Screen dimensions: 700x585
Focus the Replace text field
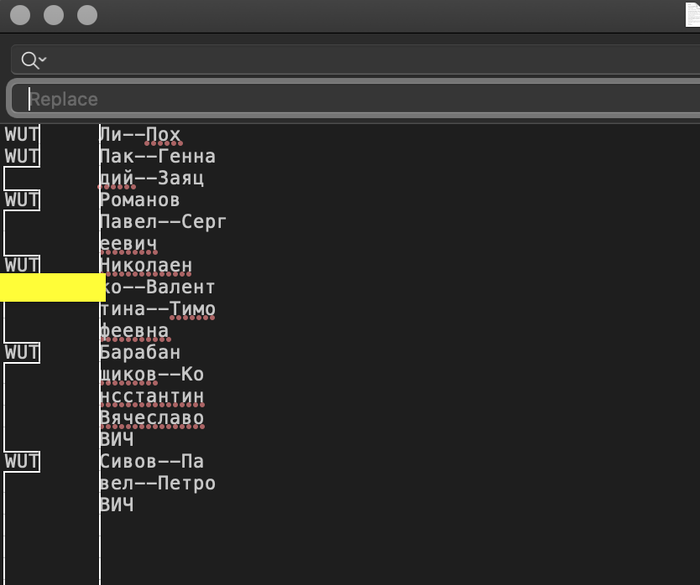[360, 99]
